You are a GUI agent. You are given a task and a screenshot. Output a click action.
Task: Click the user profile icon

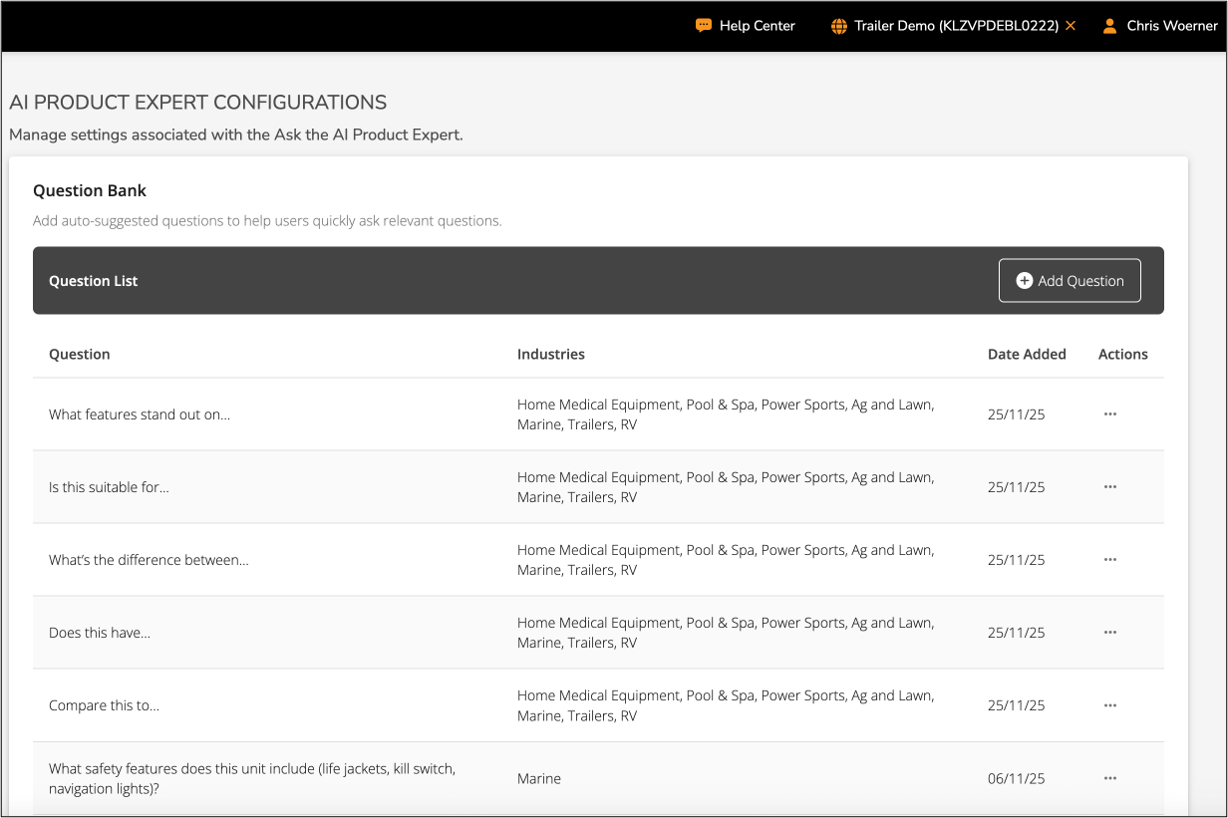tap(1109, 26)
